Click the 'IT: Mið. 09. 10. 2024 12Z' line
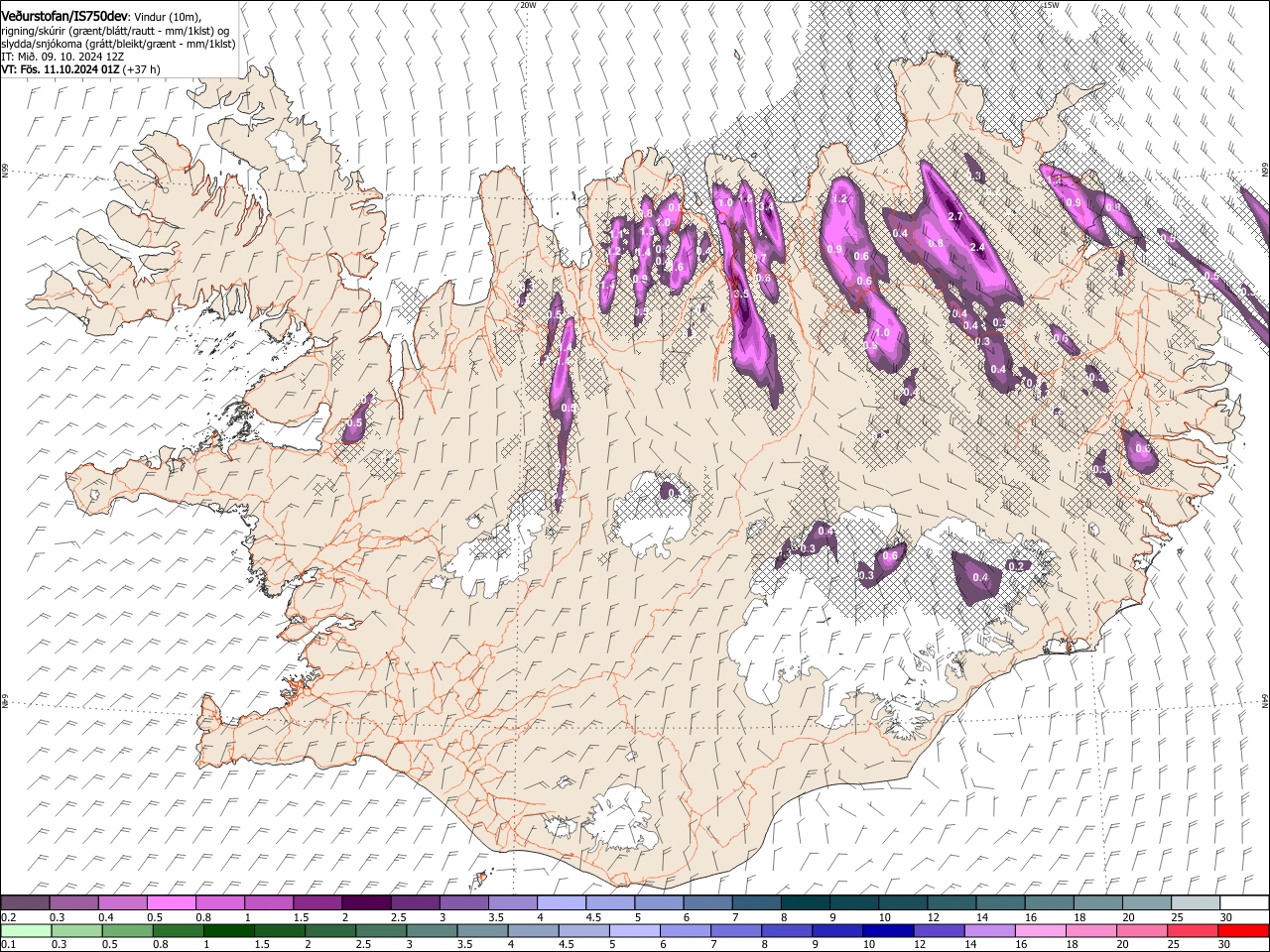Screen dimensions: 1270x952 63,57
